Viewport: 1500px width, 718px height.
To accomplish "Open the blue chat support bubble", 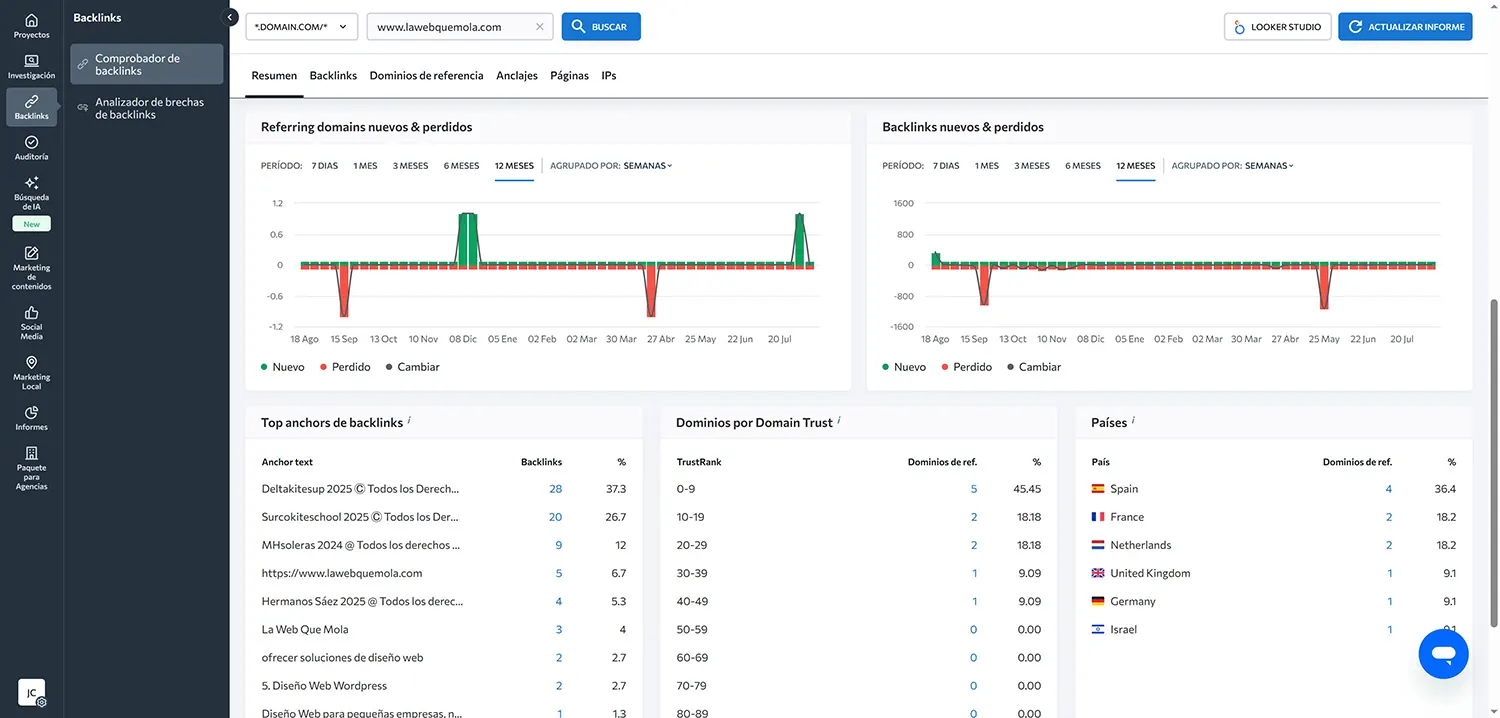I will coord(1443,654).
